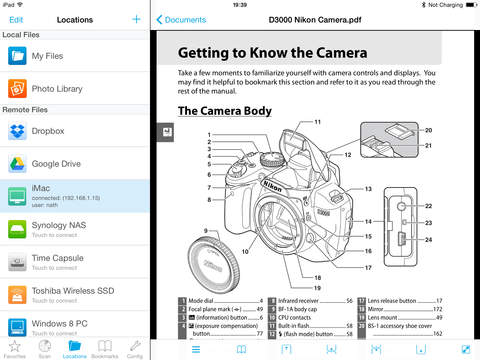480x360 pixels.
Task: Switch to the Bookmarks tab
Action: 105,350
